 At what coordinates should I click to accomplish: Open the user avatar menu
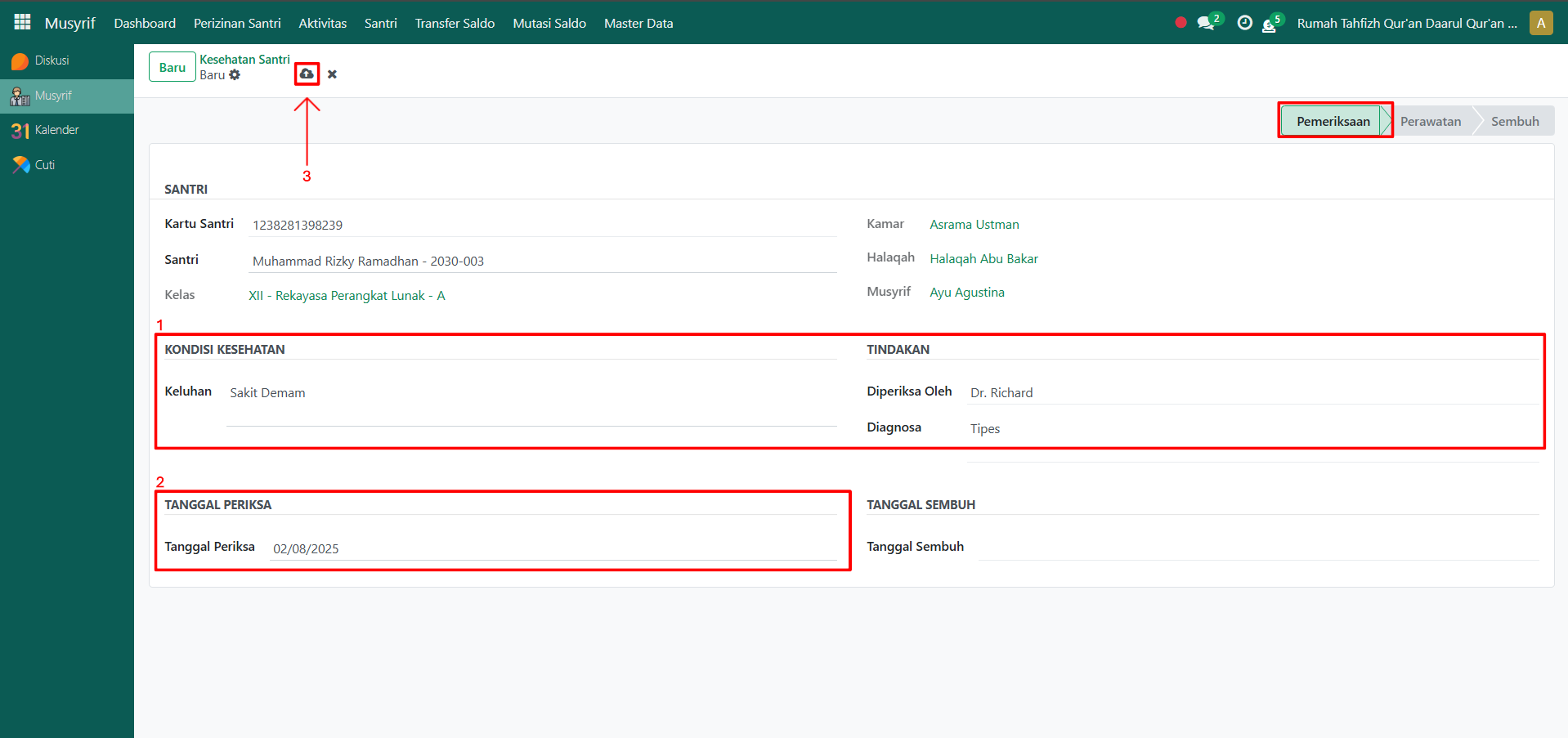[x=1540, y=23]
